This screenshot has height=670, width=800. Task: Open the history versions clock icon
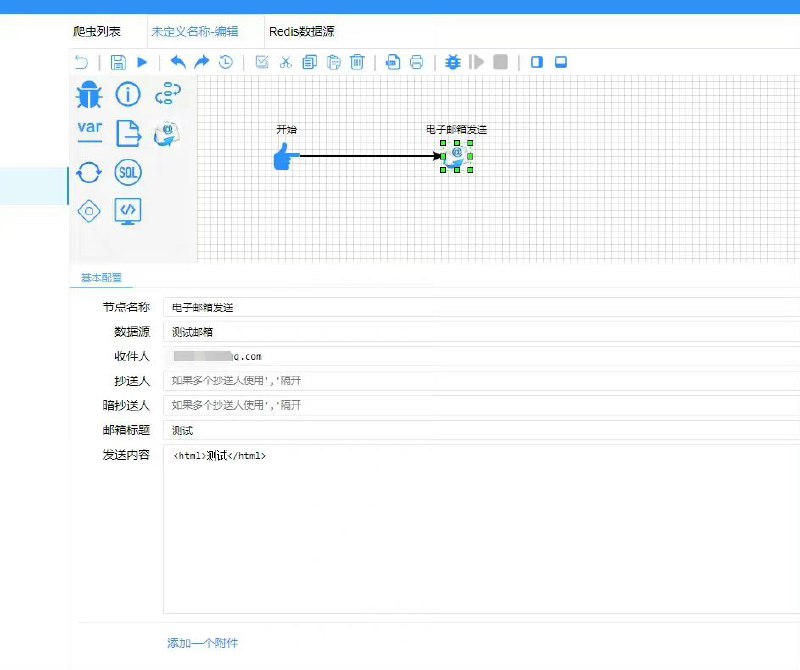coord(226,62)
